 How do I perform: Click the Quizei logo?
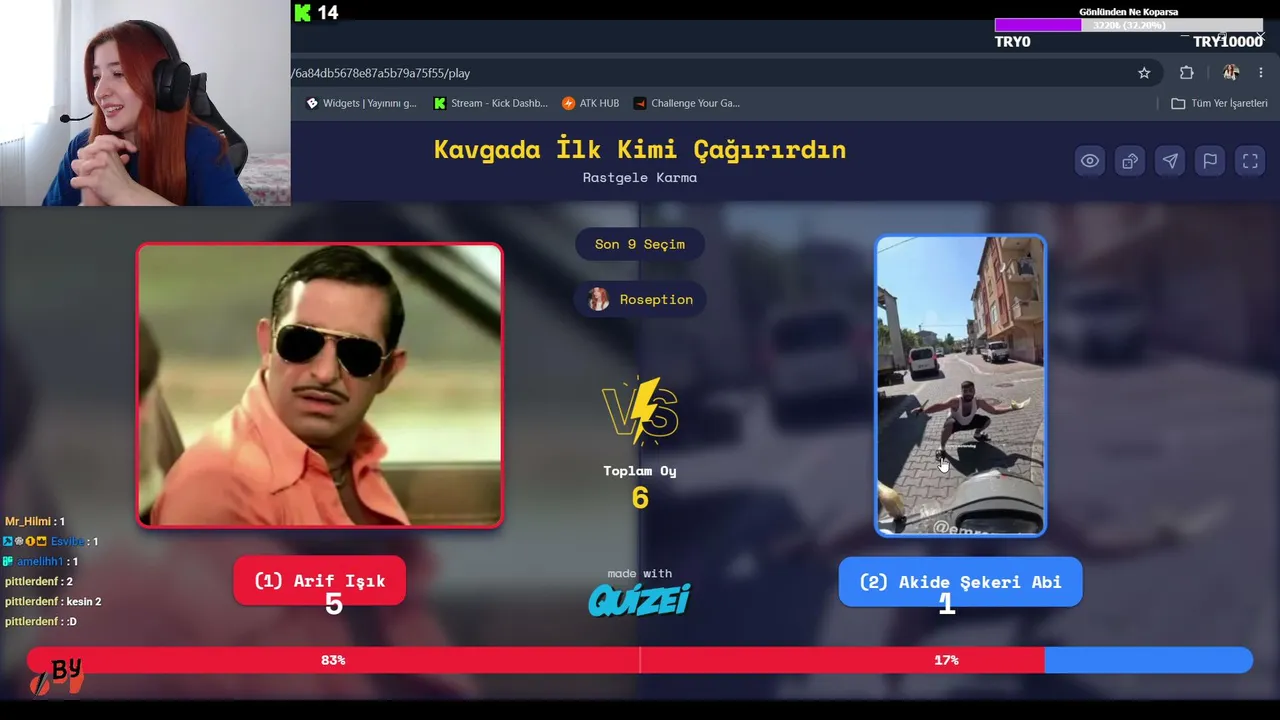click(639, 599)
